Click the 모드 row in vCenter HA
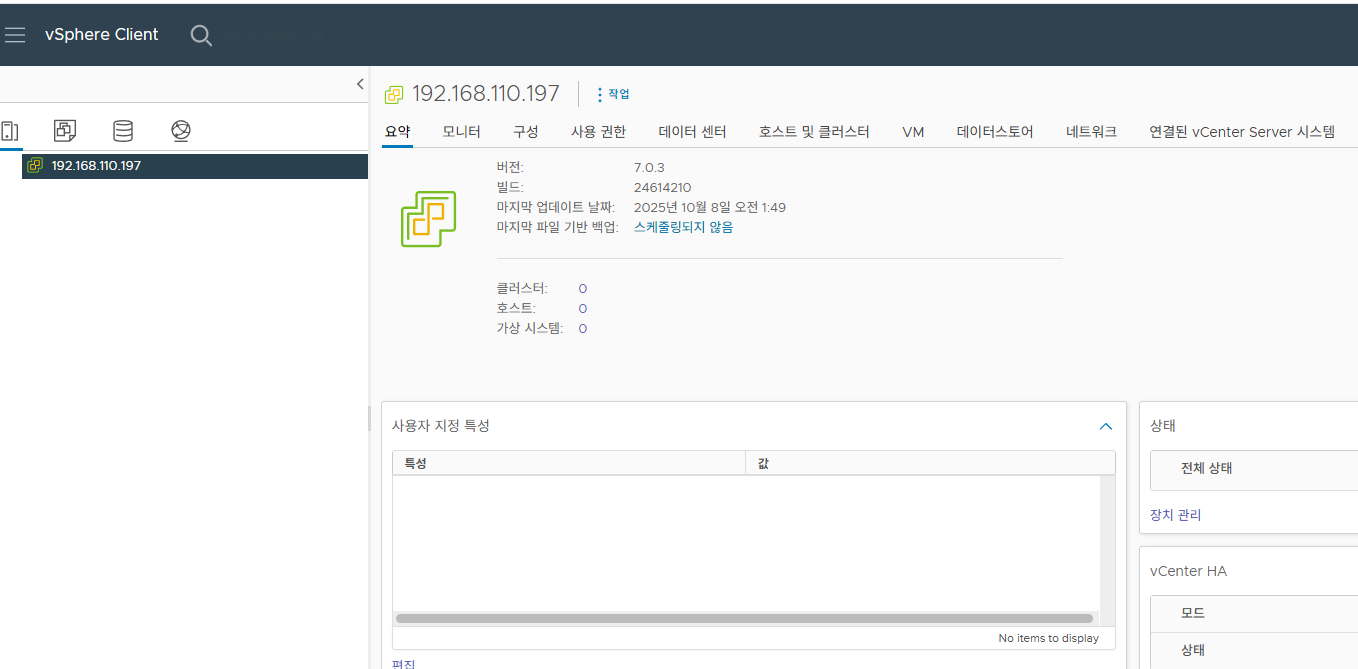The width and height of the screenshot is (1358, 669). click(x=1254, y=613)
